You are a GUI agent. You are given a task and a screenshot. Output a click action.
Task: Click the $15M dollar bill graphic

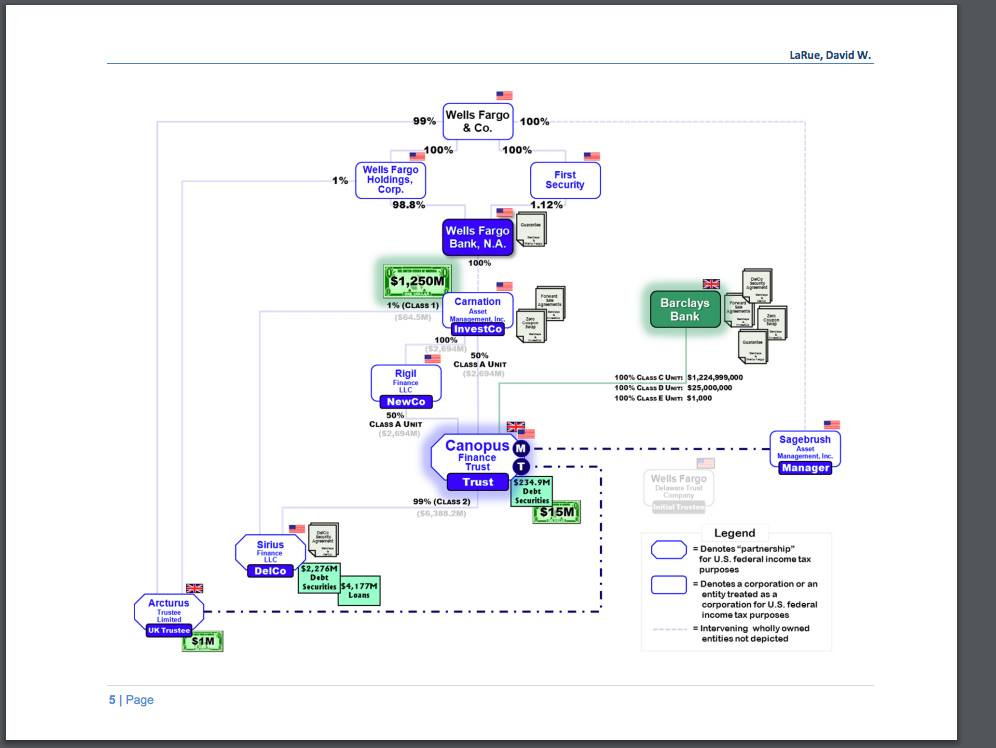point(557,512)
